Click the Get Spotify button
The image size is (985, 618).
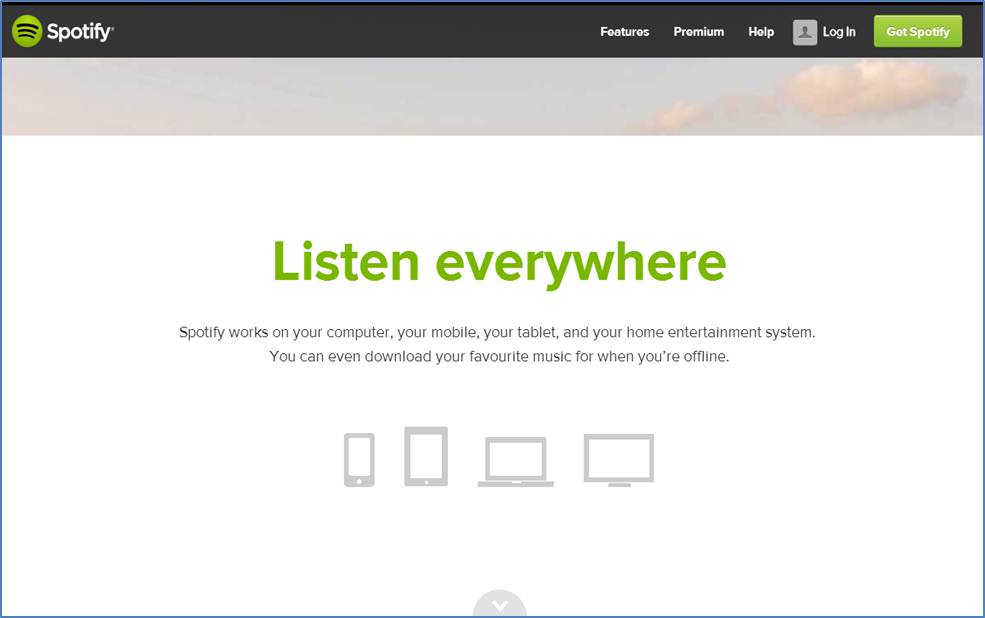pyautogui.click(x=917, y=31)
